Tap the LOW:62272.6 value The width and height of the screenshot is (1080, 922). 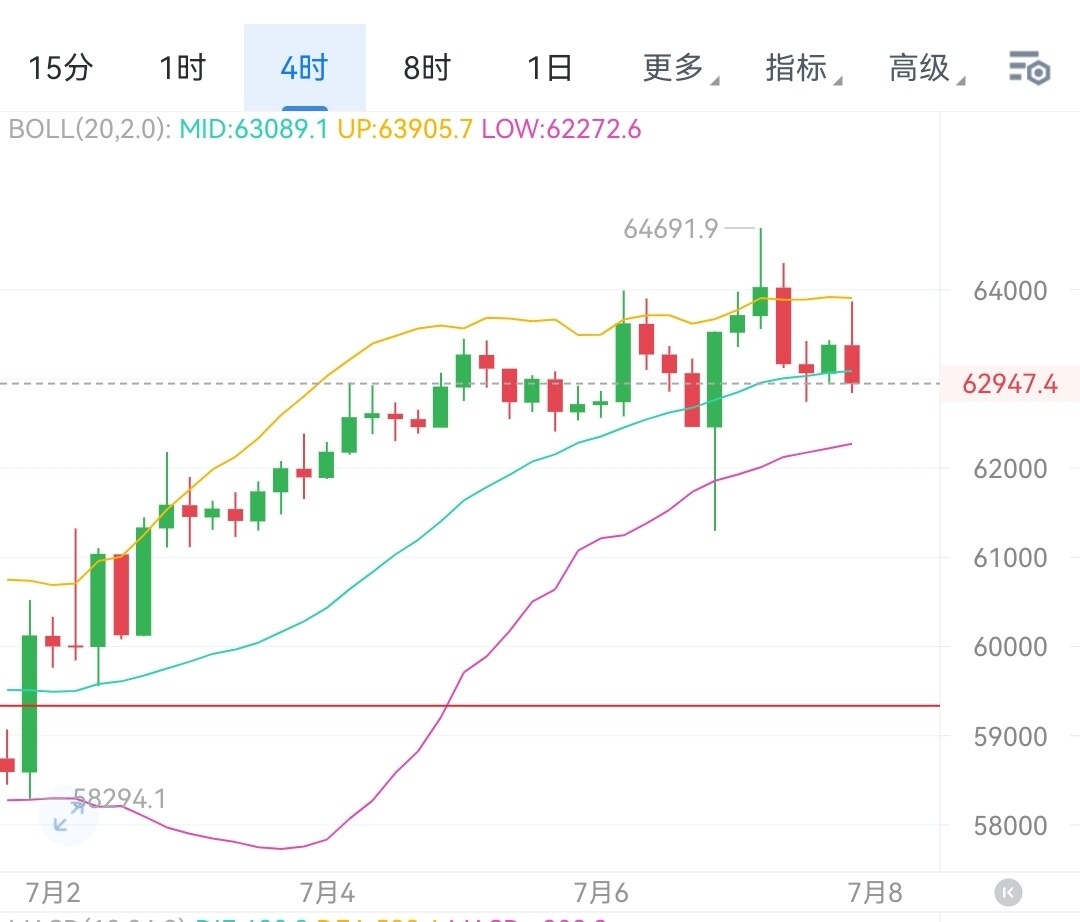[x=561, y=129]
